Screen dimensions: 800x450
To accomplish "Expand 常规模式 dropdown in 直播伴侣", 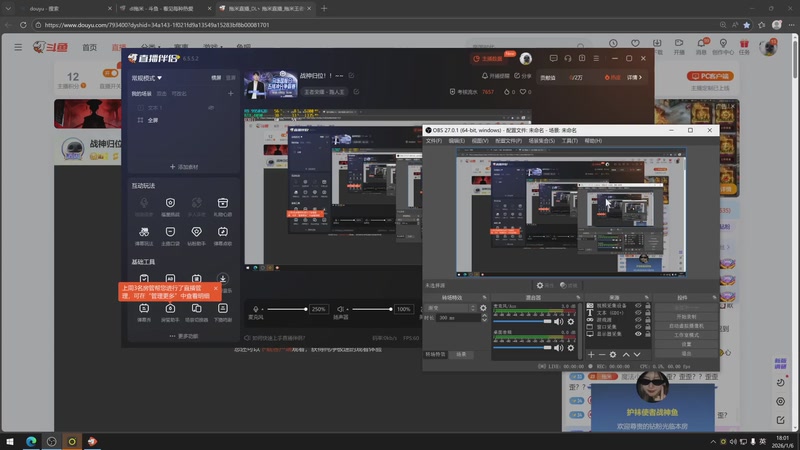I will 147,78.
